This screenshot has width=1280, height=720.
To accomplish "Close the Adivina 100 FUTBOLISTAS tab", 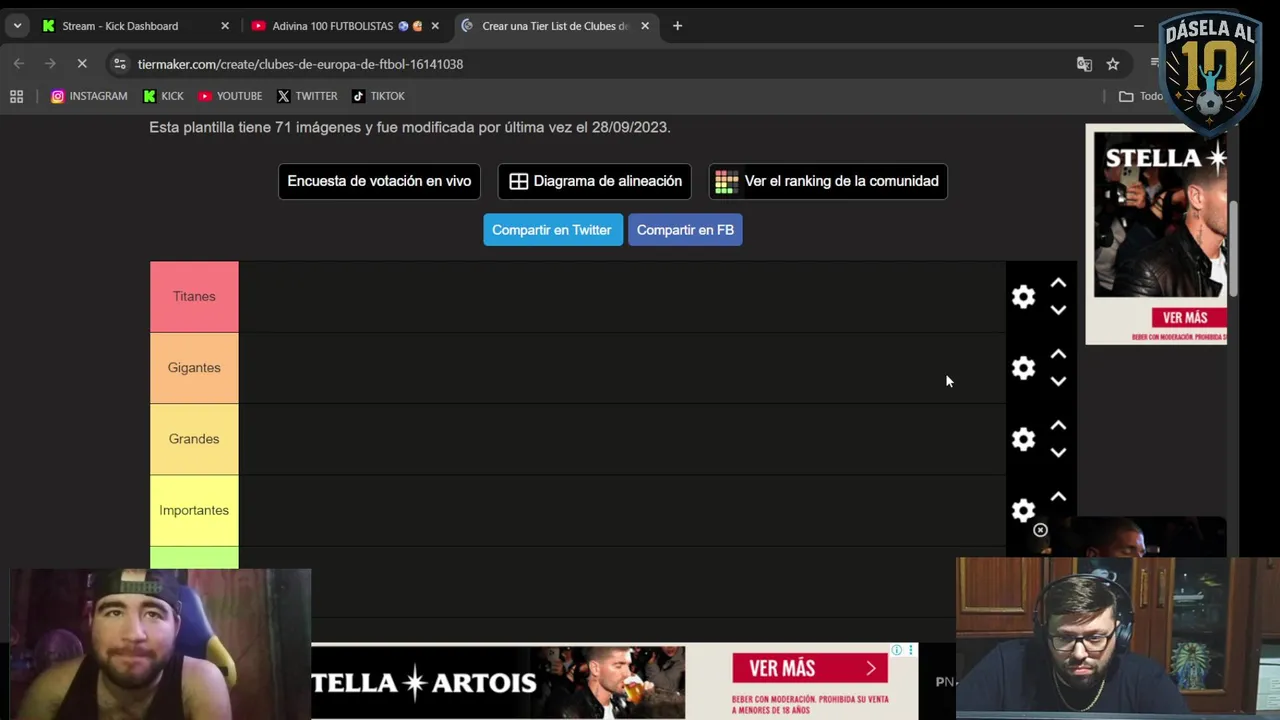I will (435, 26).
